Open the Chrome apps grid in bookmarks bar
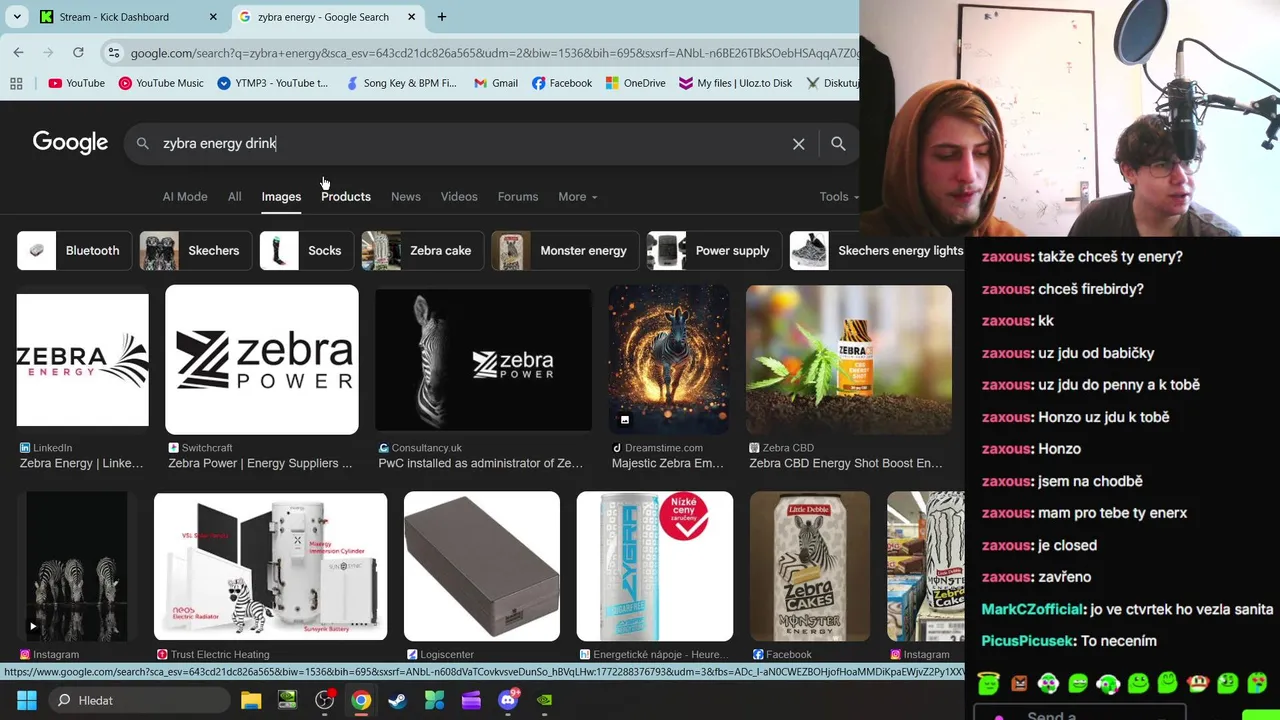 coord(16,83)
